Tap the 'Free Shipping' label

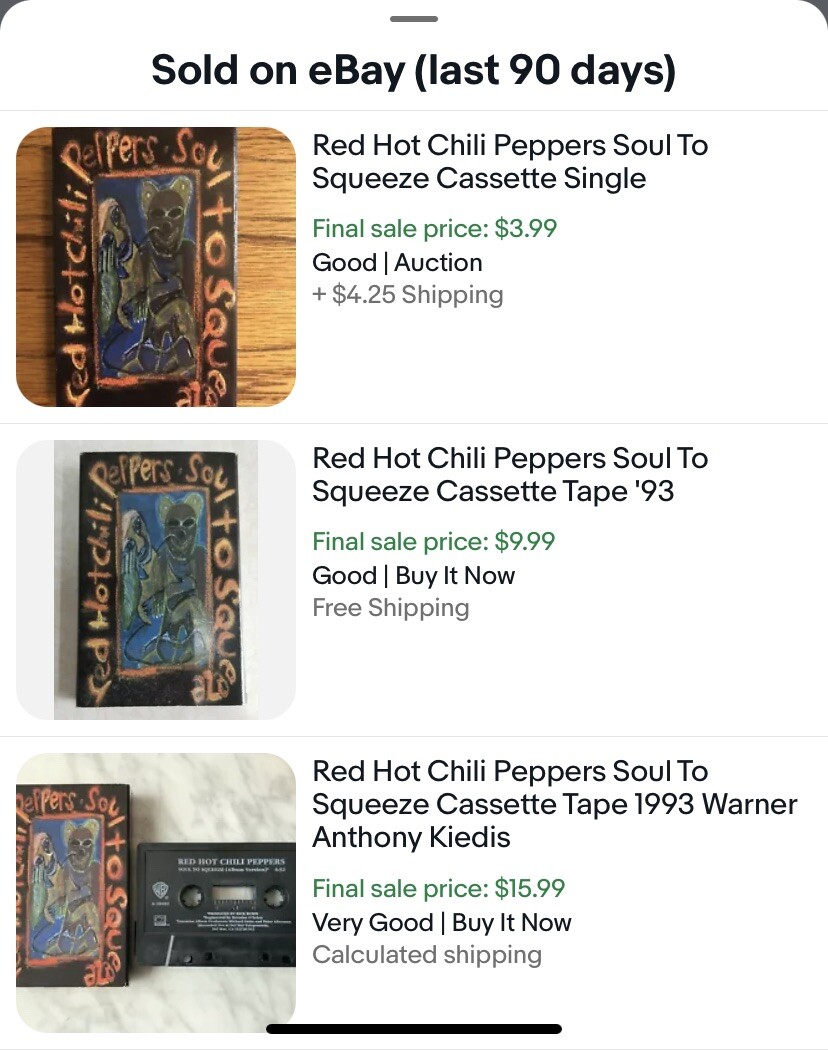pos(391,607)
